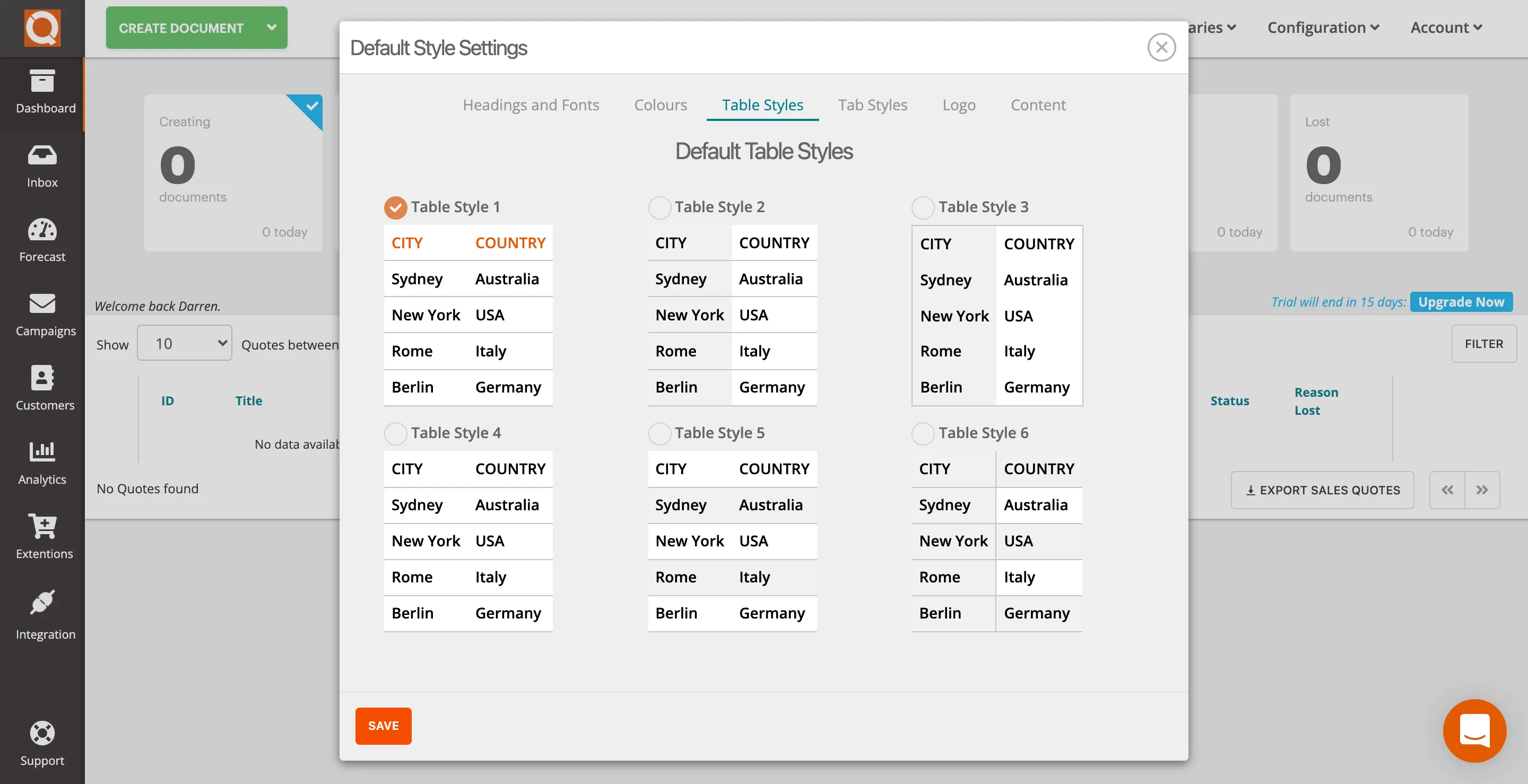Open the Dashboard from the sidebar
Viewport: 1528px width, 784px height.
42,92
